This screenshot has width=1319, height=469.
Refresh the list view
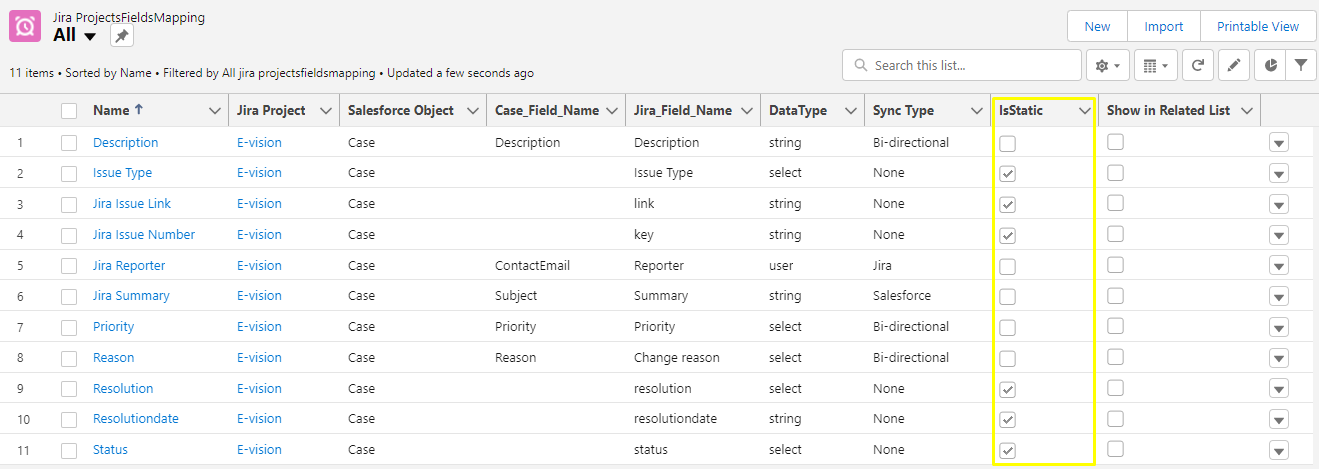point(1198,65)
